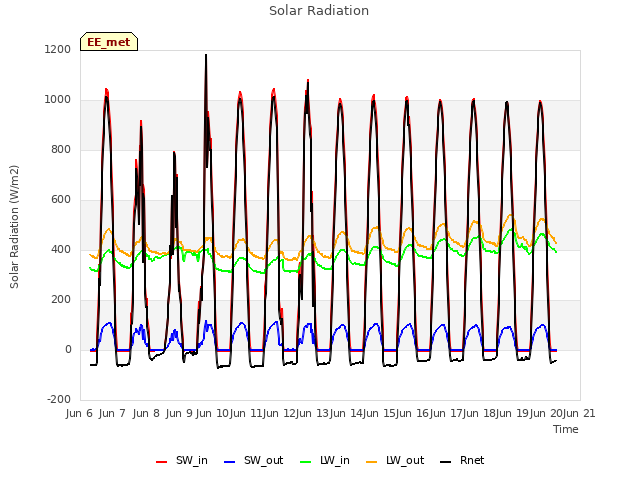Click the 0 y-axis tick label
The height and width of the screenshot is (480, 640).
click(68, 350)
